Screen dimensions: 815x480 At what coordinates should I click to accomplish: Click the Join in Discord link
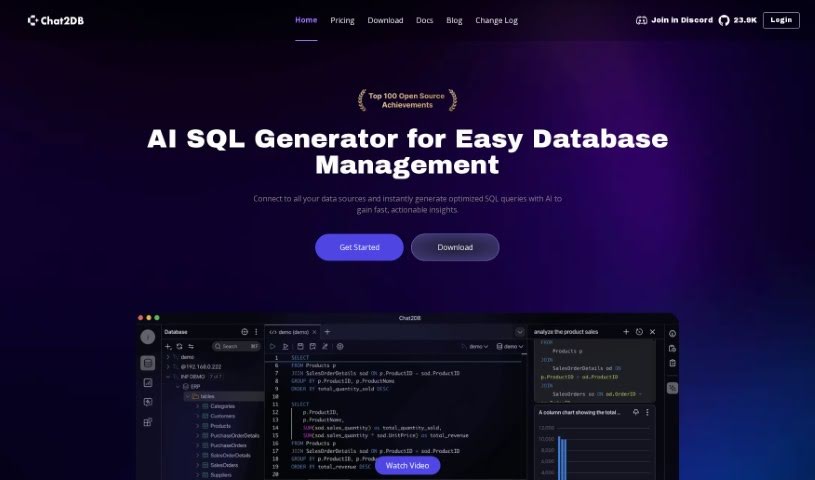(682, 20)
